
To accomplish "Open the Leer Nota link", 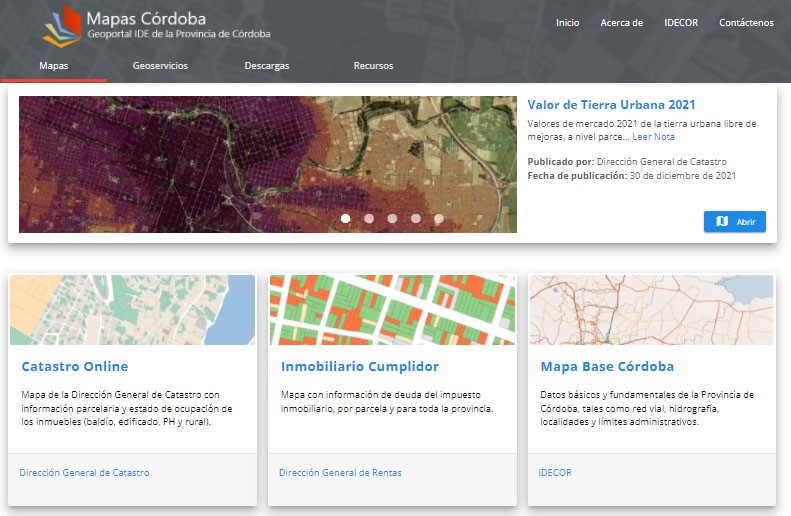I will tap(653, 137).
